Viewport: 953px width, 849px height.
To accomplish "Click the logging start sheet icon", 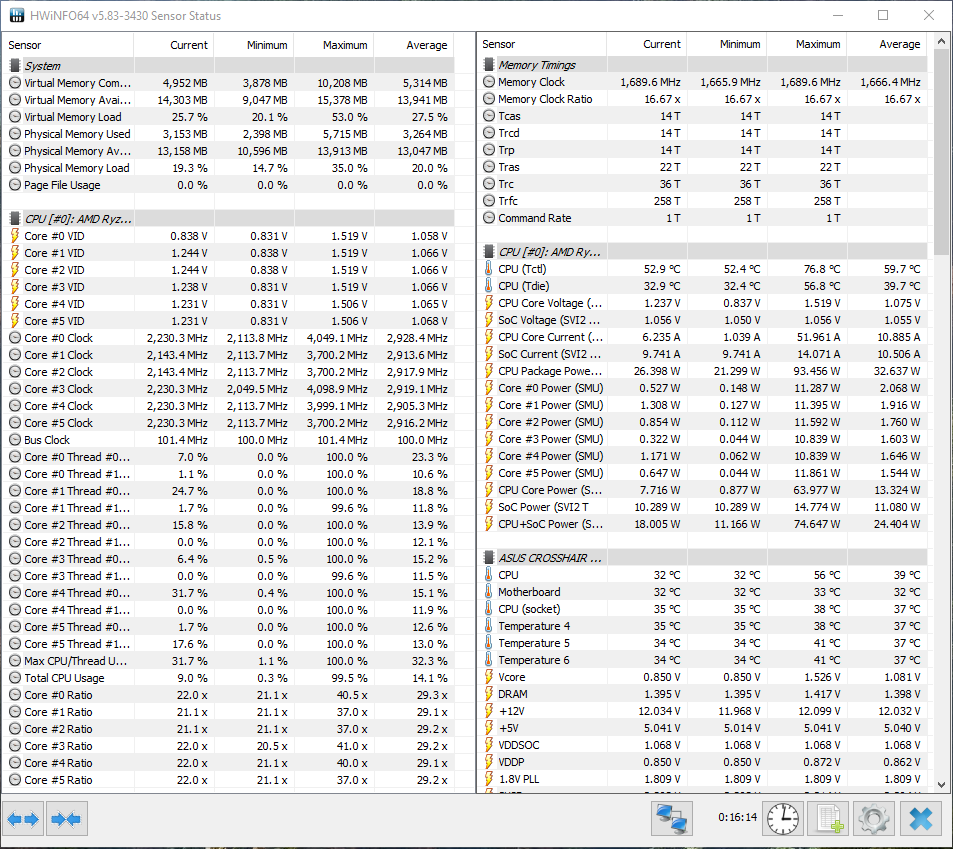I will pos(829,819).
